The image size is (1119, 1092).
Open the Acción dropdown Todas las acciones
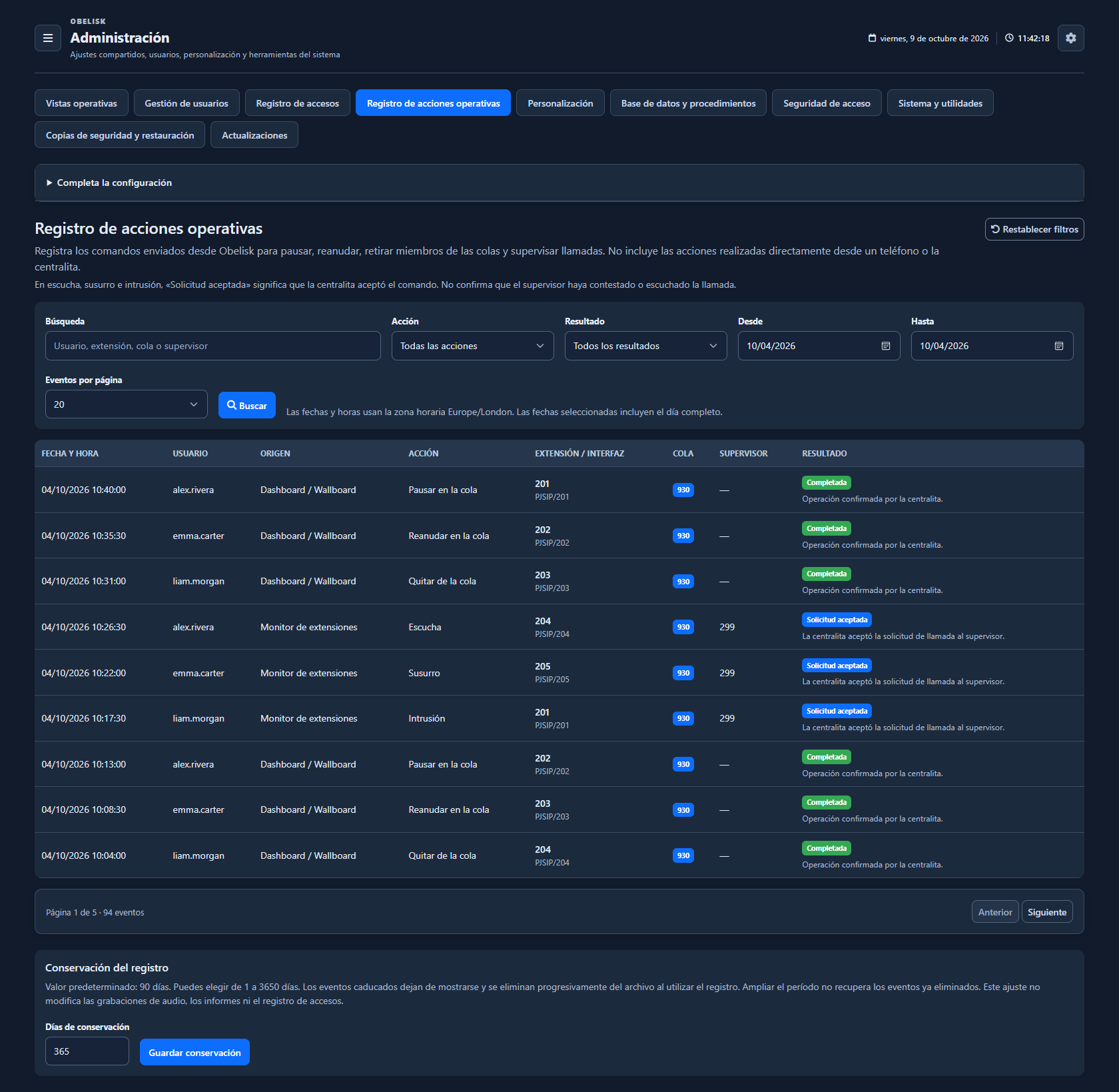tap(473, 346)
